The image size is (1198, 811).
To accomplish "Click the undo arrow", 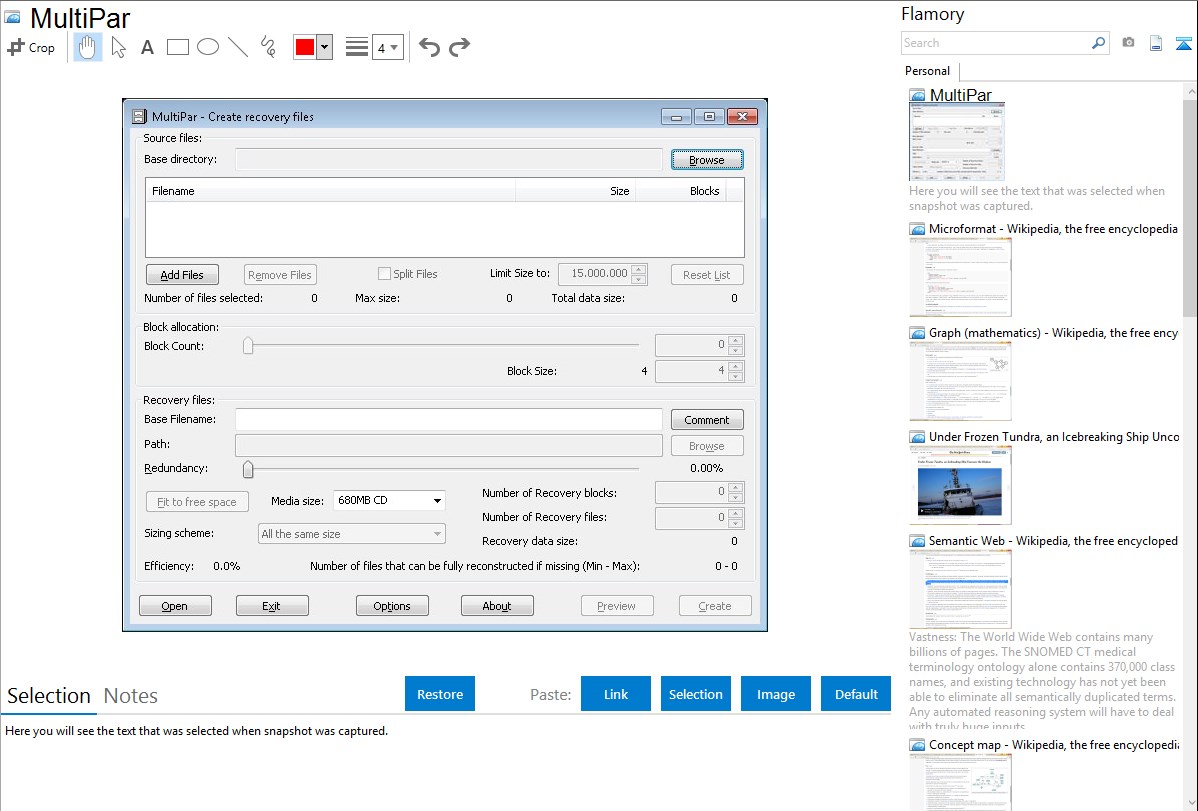I will point(429,47).
